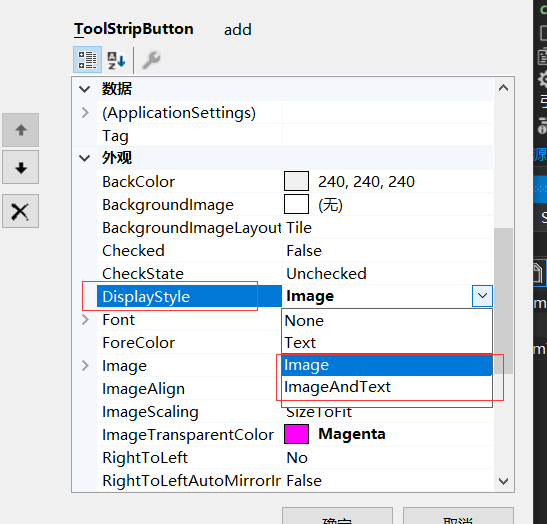Click the 取消 button
This screenshot has height=524, width=547.
click(458, 516)
